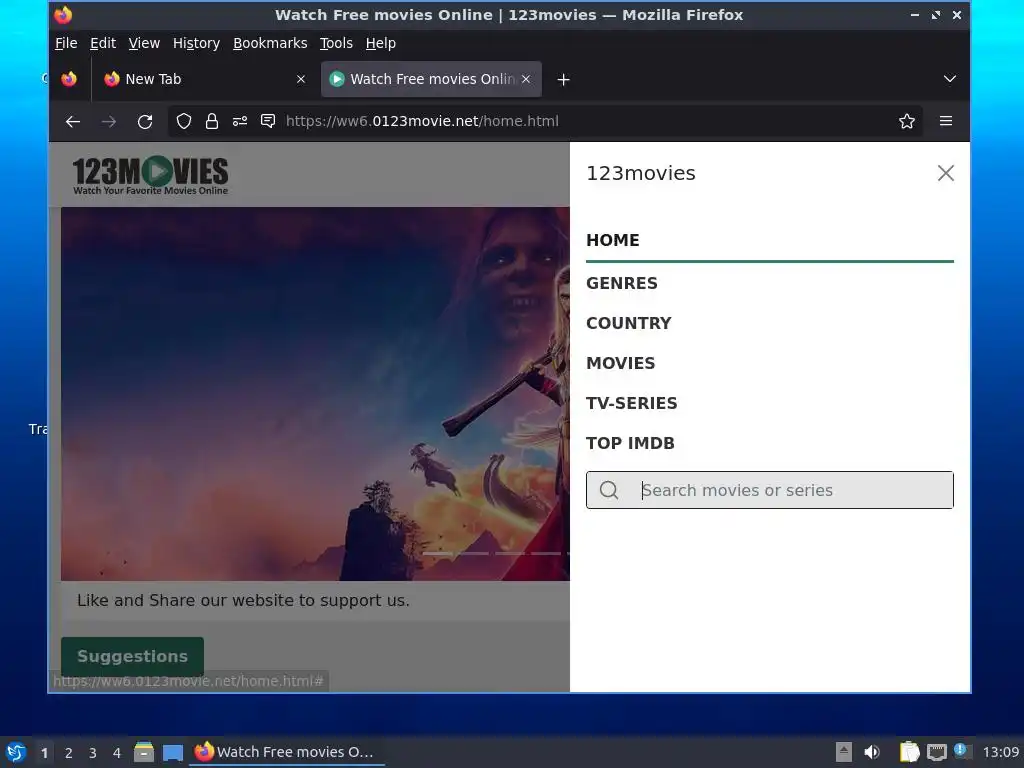Open MOVIES in side menu

point(620,363)
